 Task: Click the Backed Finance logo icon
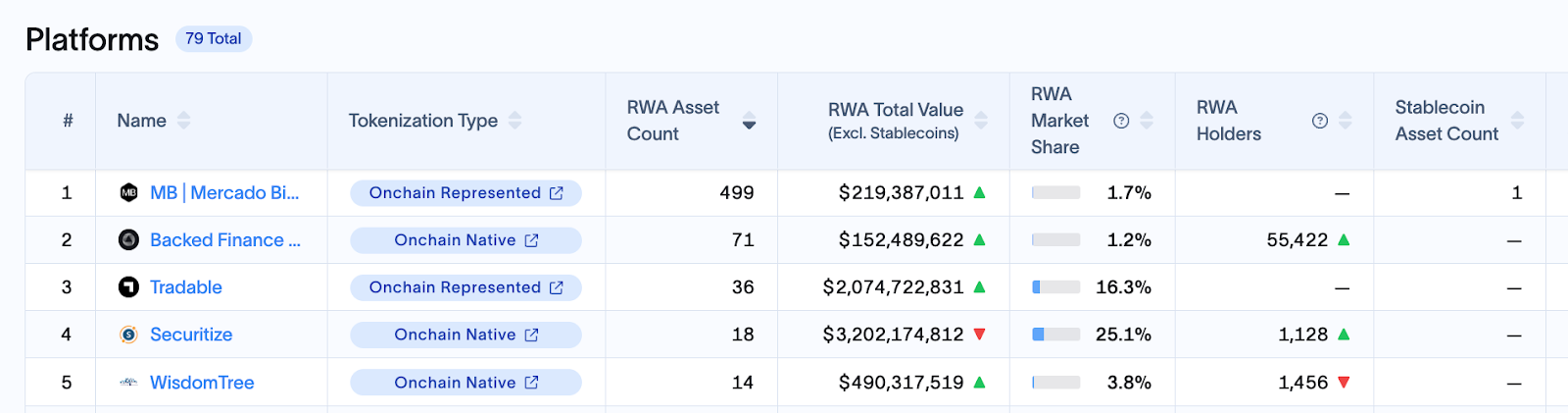coord(128,239)
